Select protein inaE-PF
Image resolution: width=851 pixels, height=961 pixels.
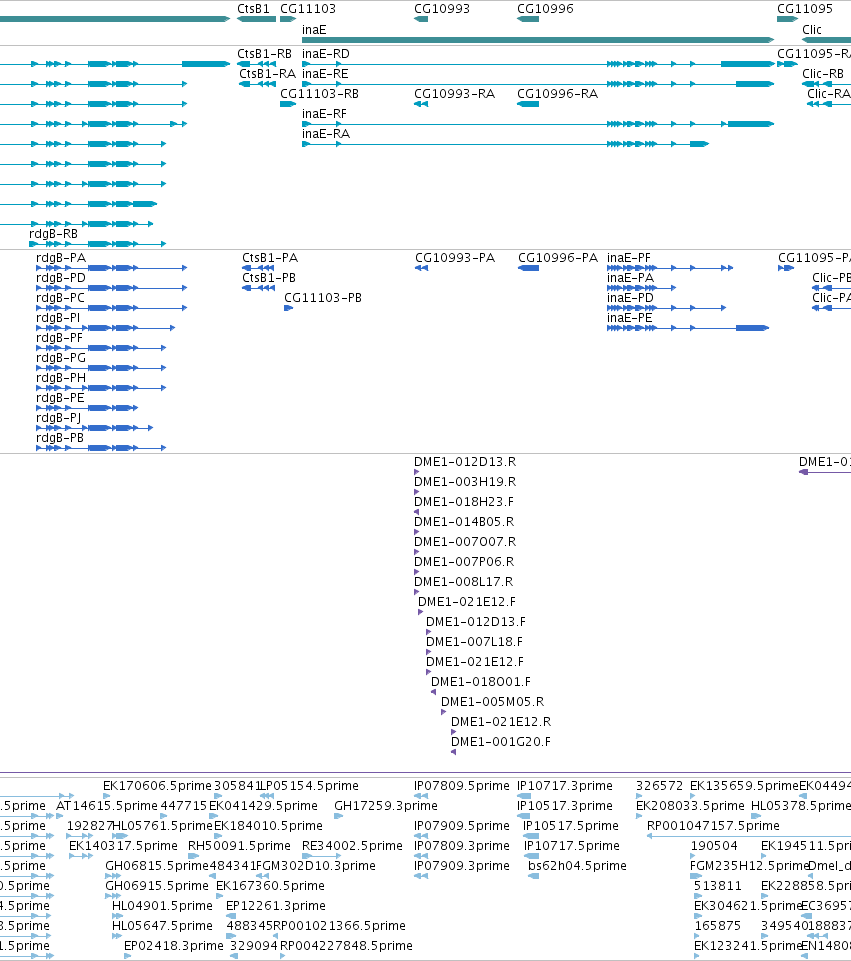pos(670,268)
